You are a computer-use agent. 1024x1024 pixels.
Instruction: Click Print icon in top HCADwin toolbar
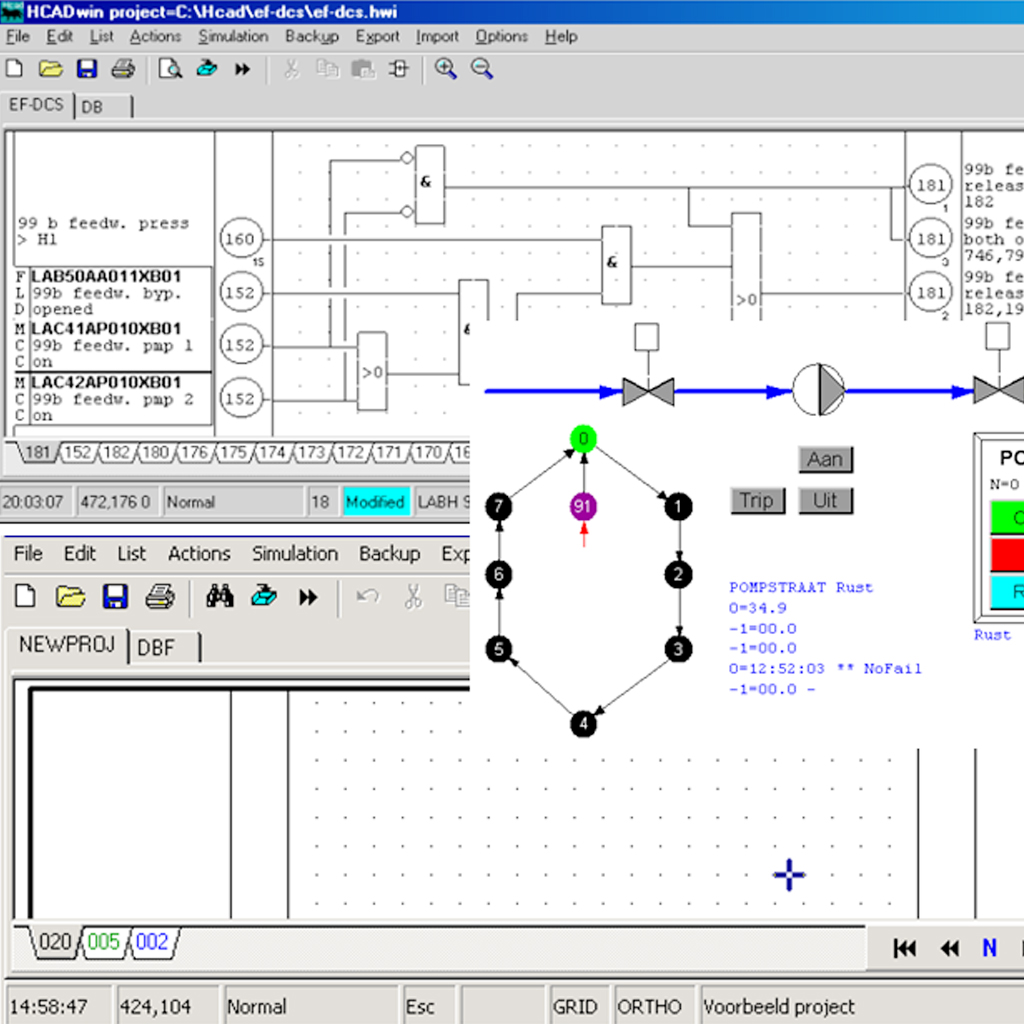pyautogui.click(x=123, y=69)
